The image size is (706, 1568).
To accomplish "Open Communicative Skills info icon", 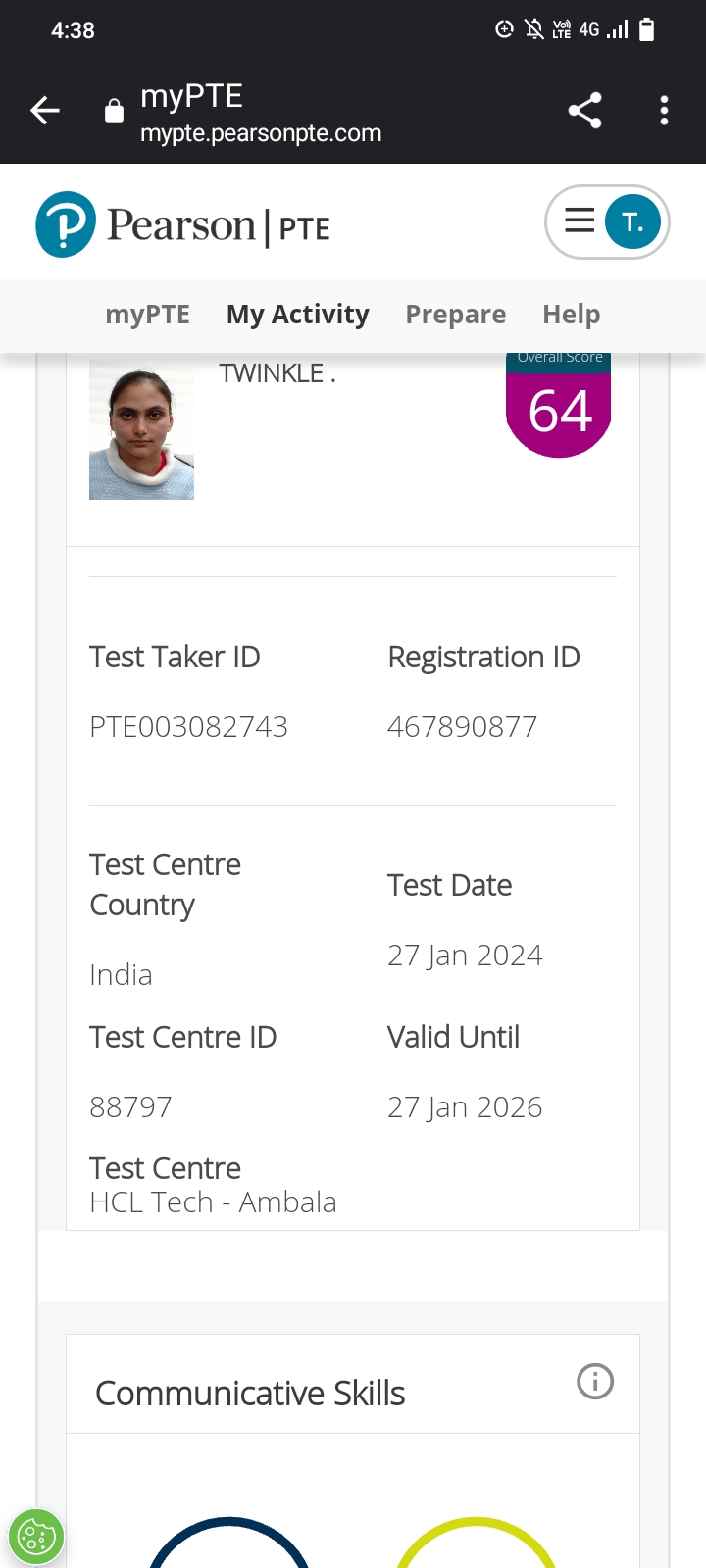I will pyautogui.click(x=595, y=1382).
